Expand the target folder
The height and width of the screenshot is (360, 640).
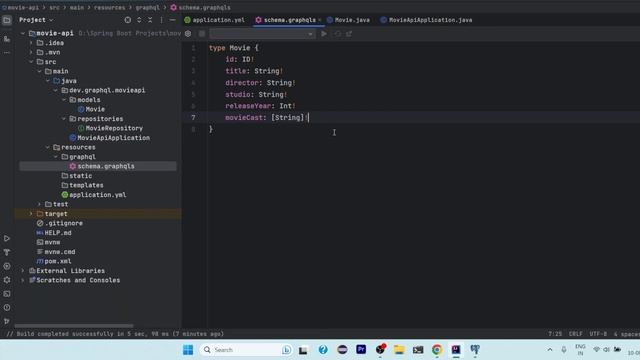tap(31, 214)
